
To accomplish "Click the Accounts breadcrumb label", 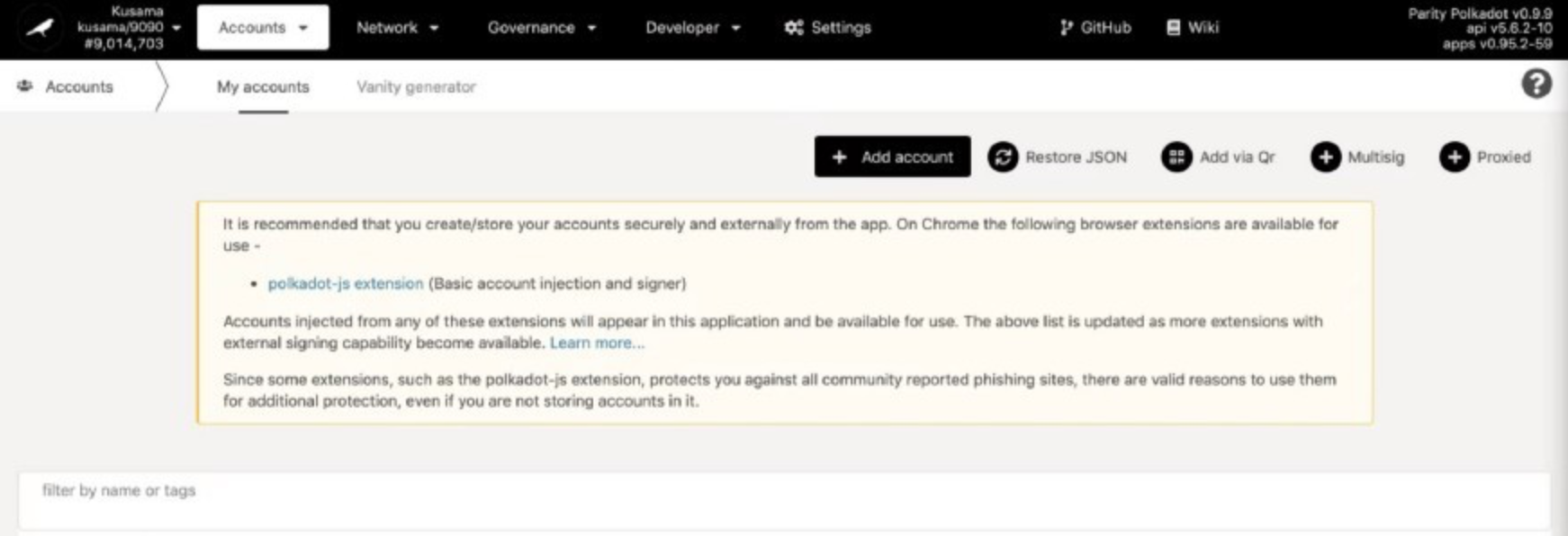I will 79,87.
